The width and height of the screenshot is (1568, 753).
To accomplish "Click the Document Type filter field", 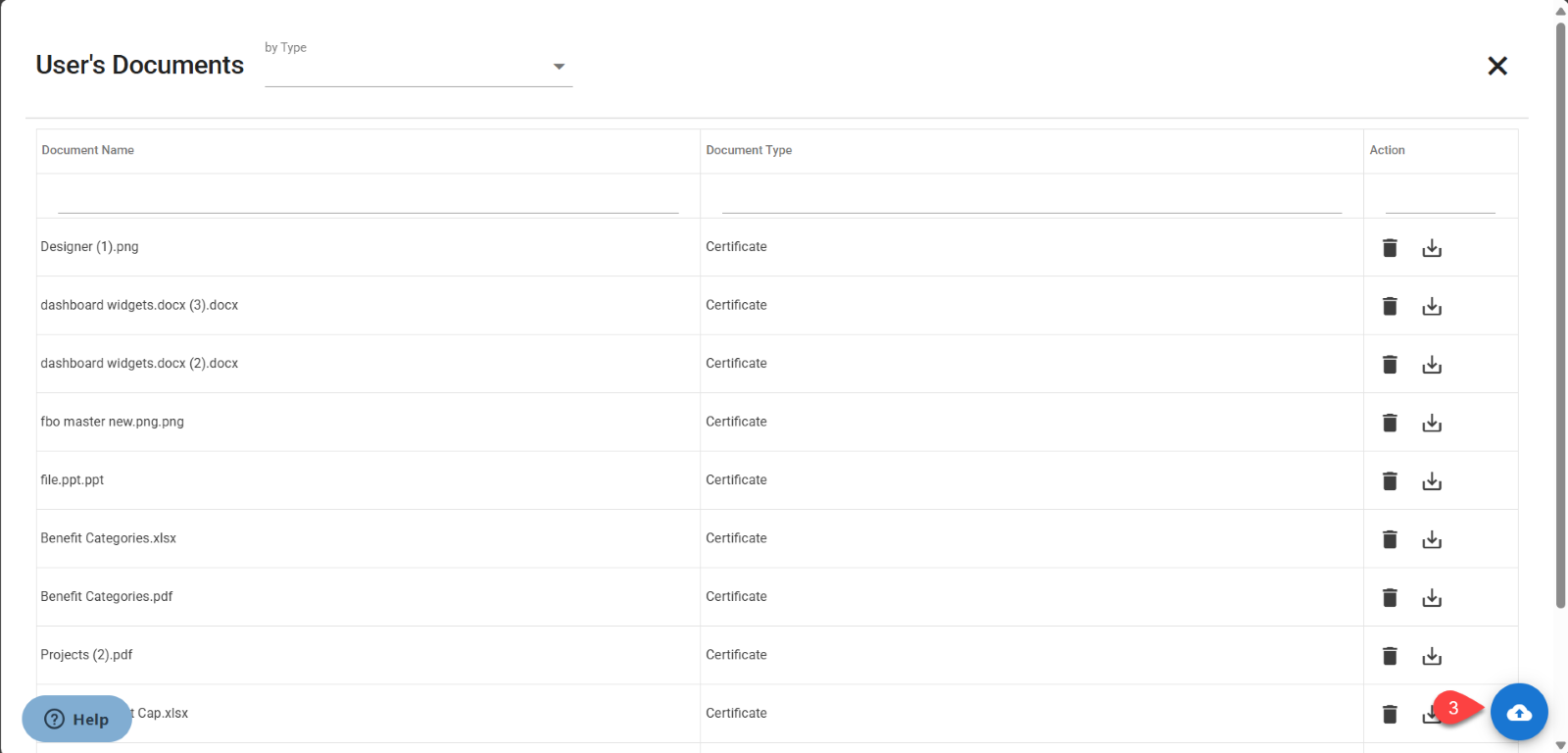I will click(1031, 199).
